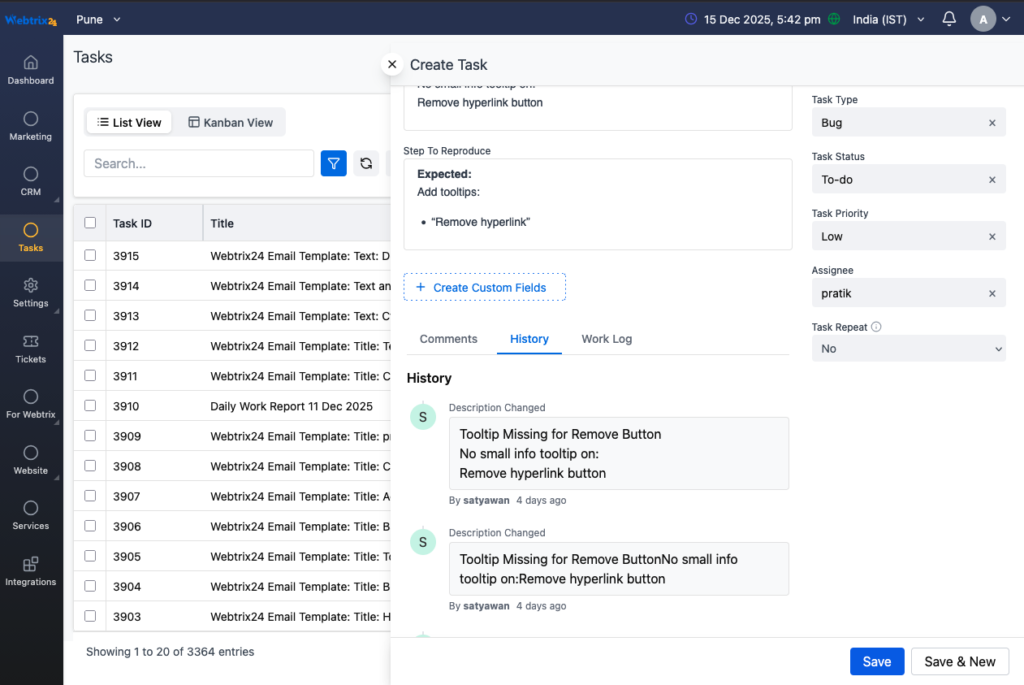This screenshot has width=1024, height=685.
Task: Close the Create Task panel
Action: tap(392, 64)
